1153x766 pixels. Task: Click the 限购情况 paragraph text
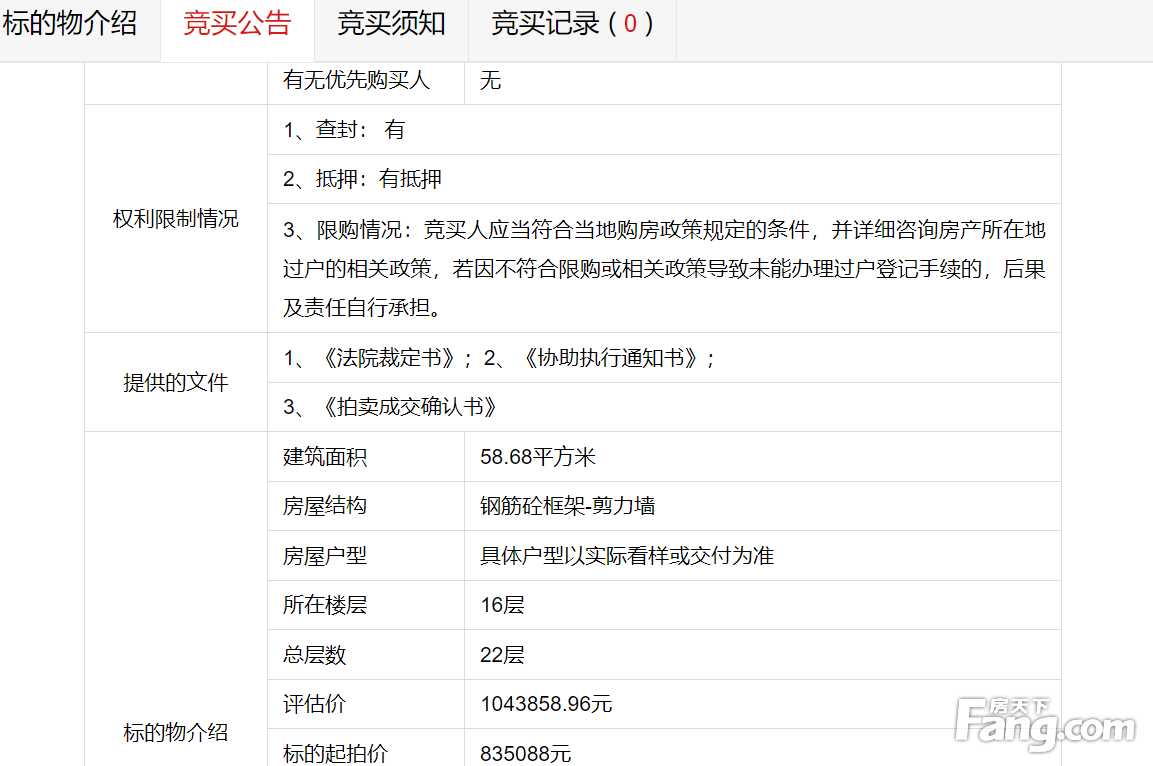point(663,269)
